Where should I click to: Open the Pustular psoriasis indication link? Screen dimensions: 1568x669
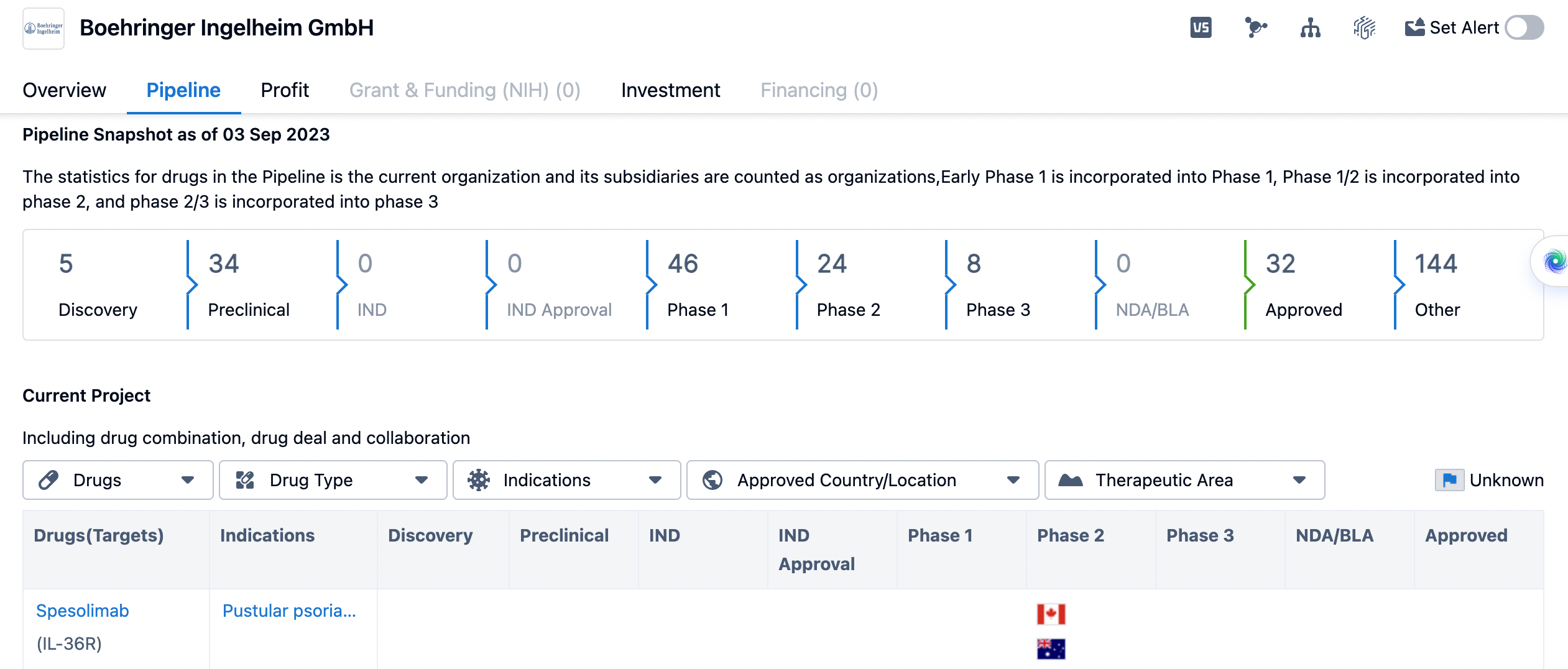tap(289, 611)
